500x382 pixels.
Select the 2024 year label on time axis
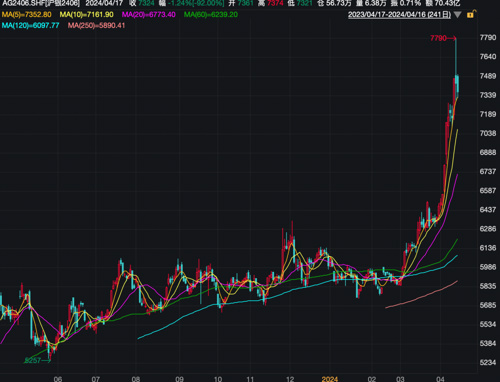coord(330,379)
